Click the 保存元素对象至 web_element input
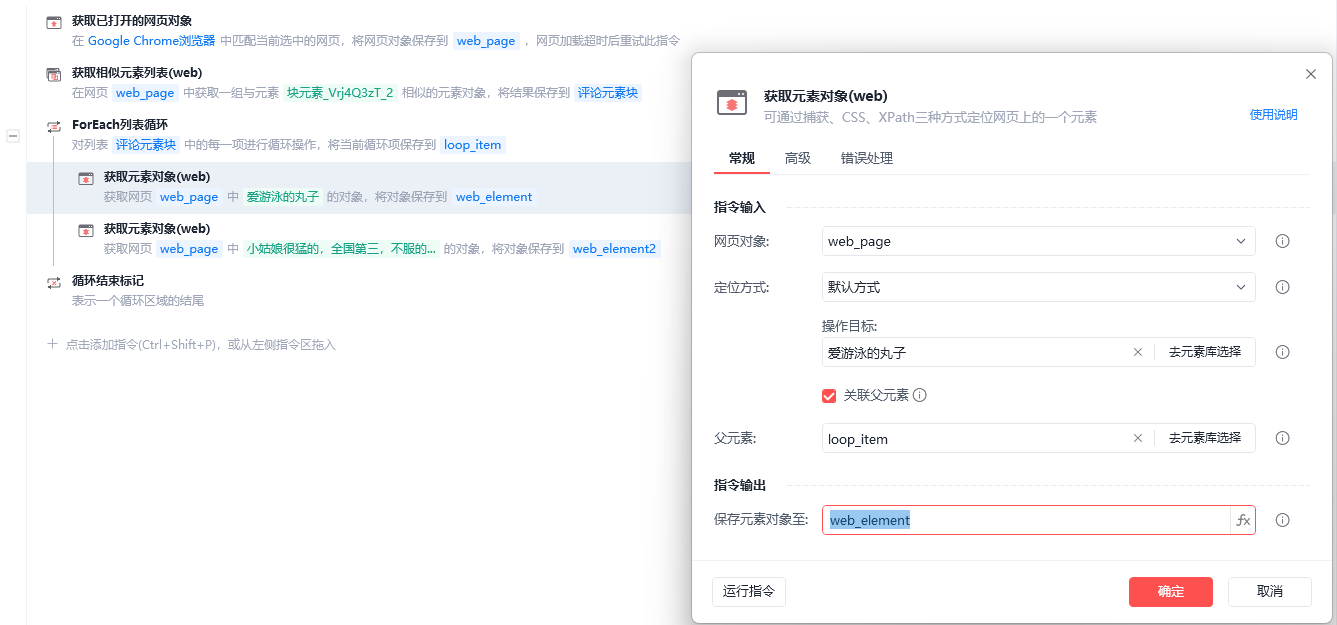 click(x=1026, y=520)
